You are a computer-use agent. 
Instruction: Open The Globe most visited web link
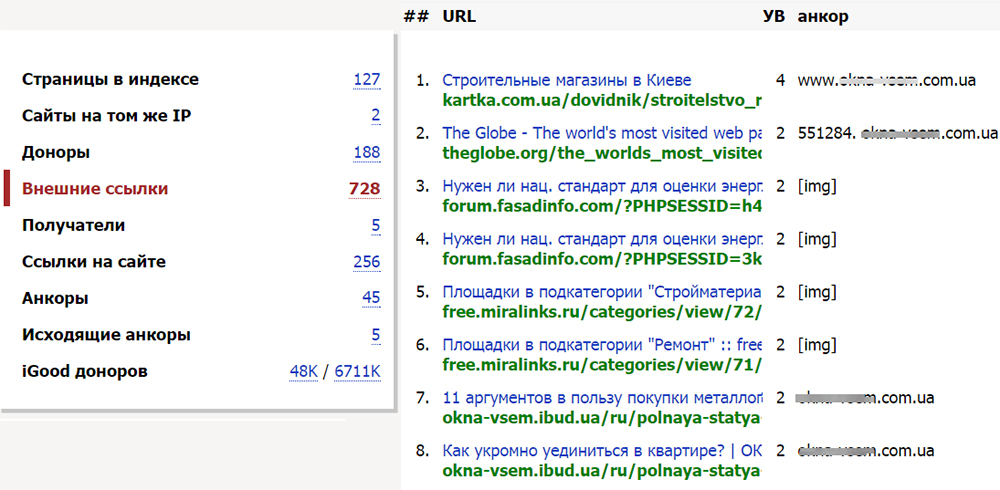click(602, 132)
